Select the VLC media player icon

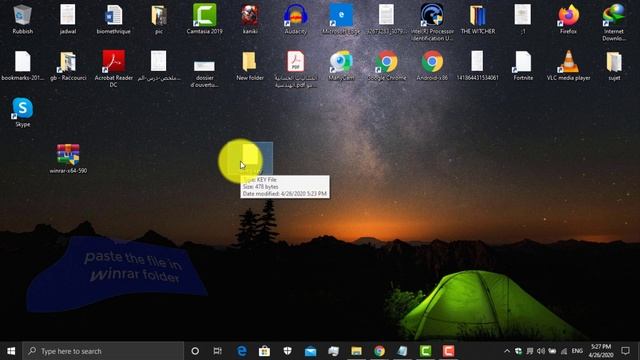click(569, 62)
